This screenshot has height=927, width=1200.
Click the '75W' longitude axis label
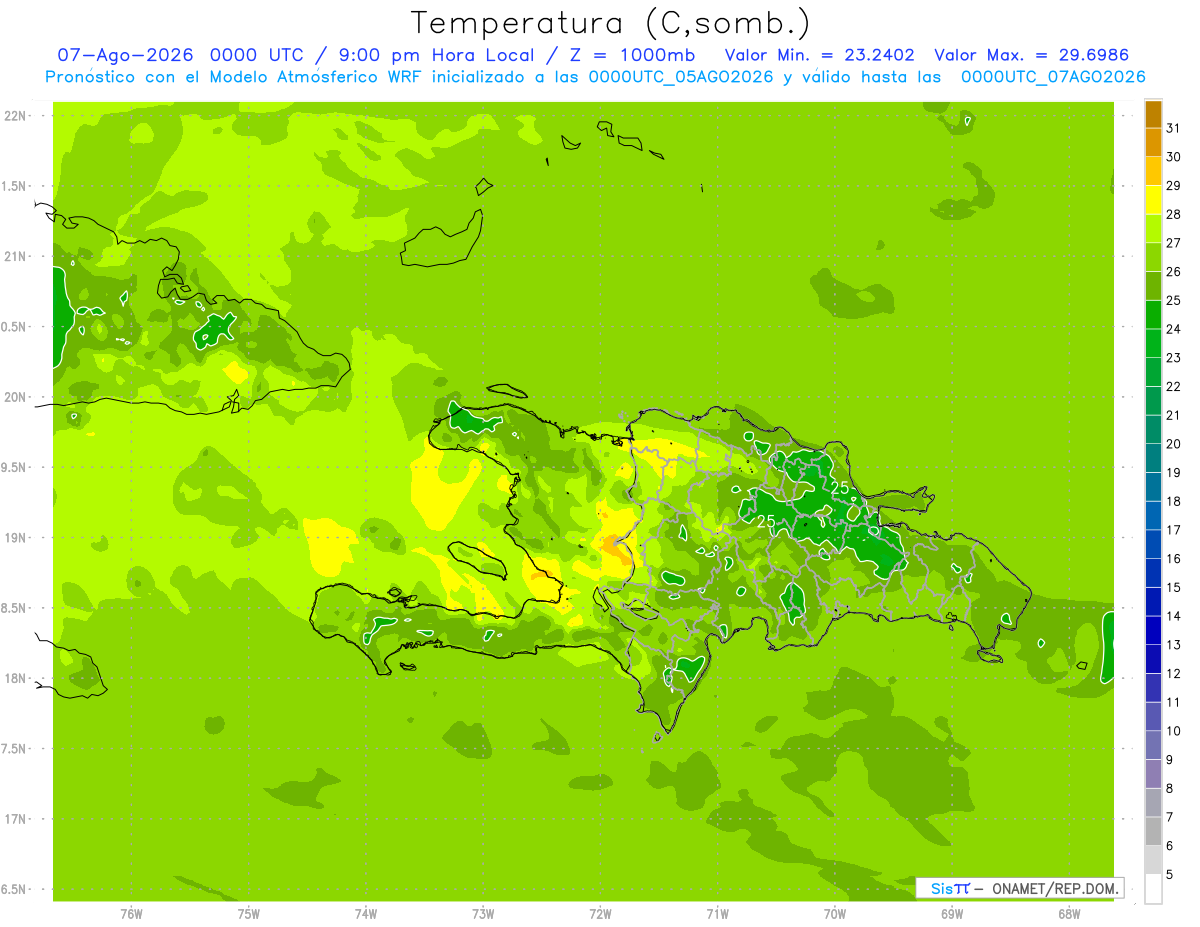click(x=249, y=914)
